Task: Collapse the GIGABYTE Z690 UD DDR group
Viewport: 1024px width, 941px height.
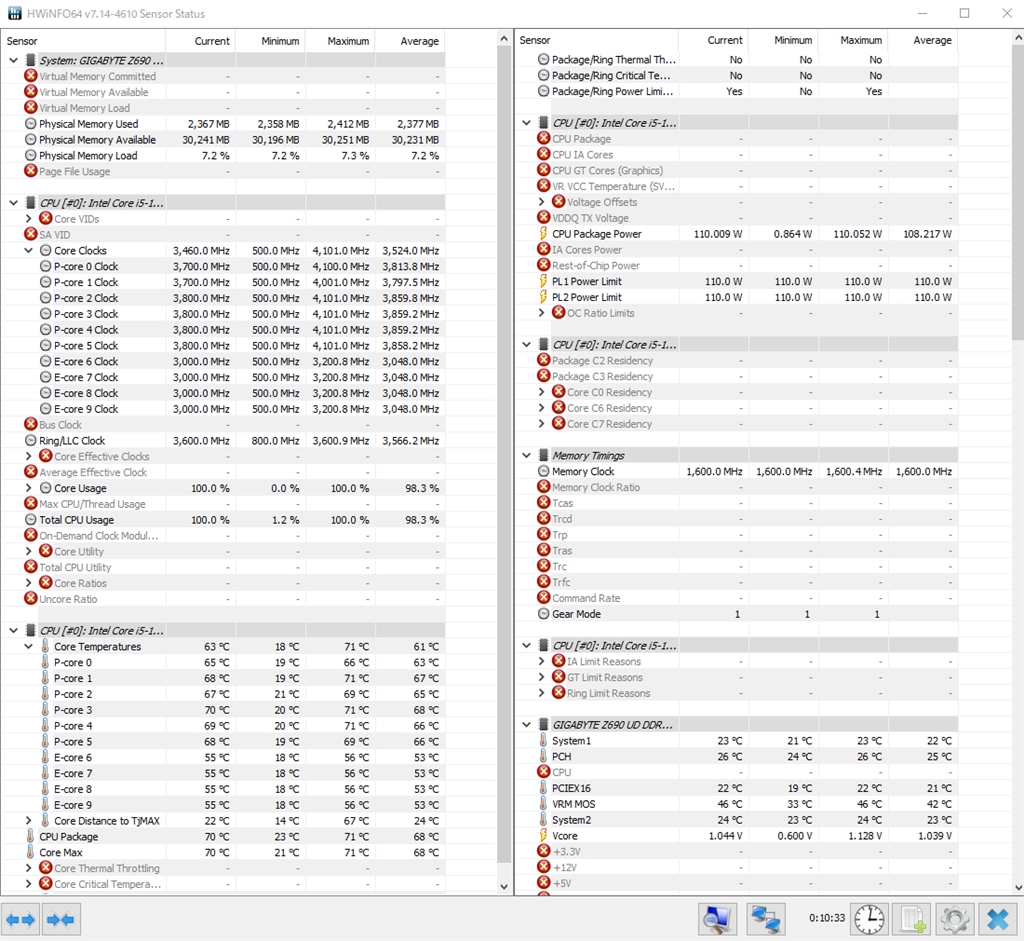Action: (x=526, y=725)
